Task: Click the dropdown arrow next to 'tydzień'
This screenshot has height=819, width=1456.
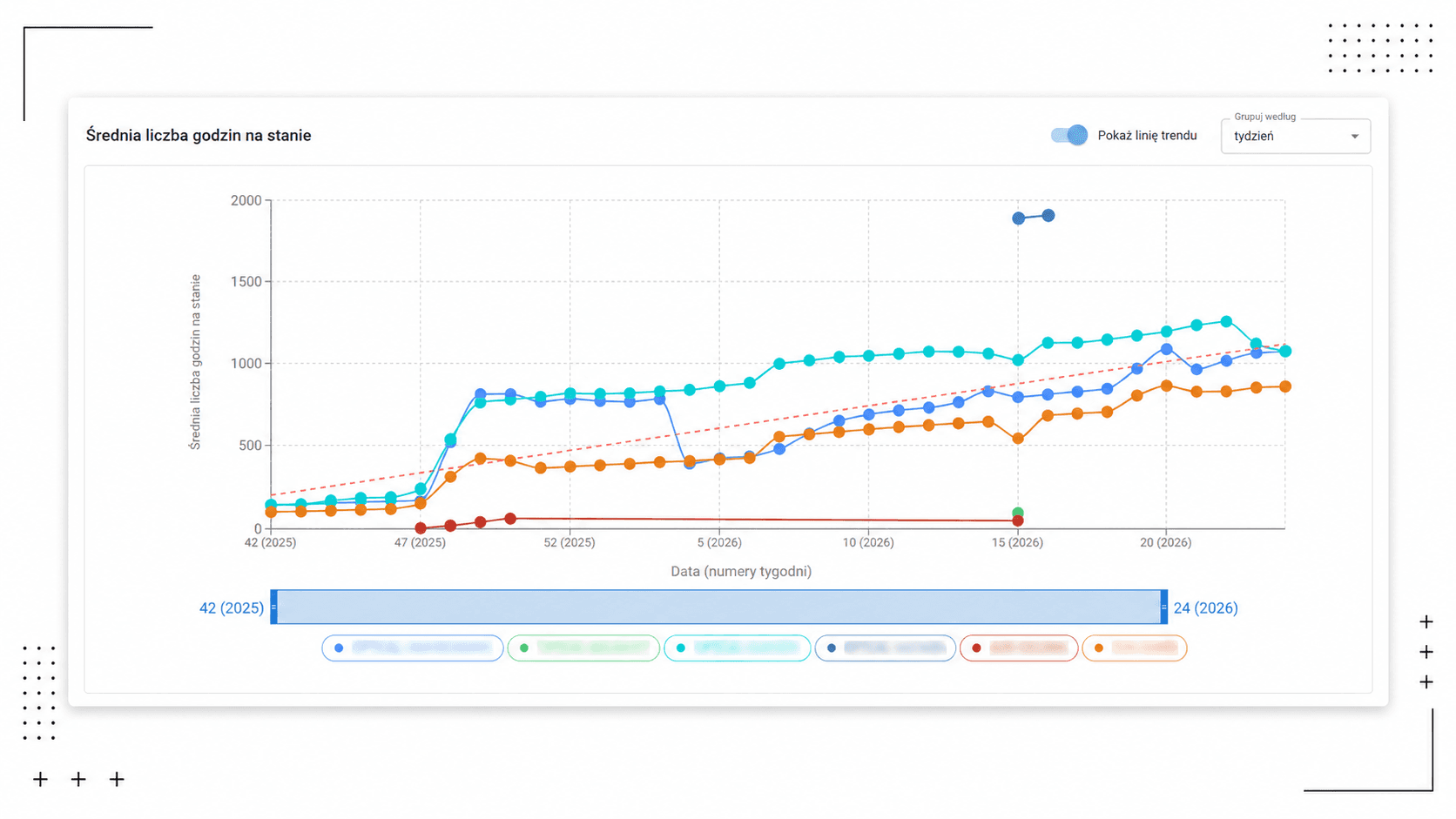Action: click(1354, 137)
